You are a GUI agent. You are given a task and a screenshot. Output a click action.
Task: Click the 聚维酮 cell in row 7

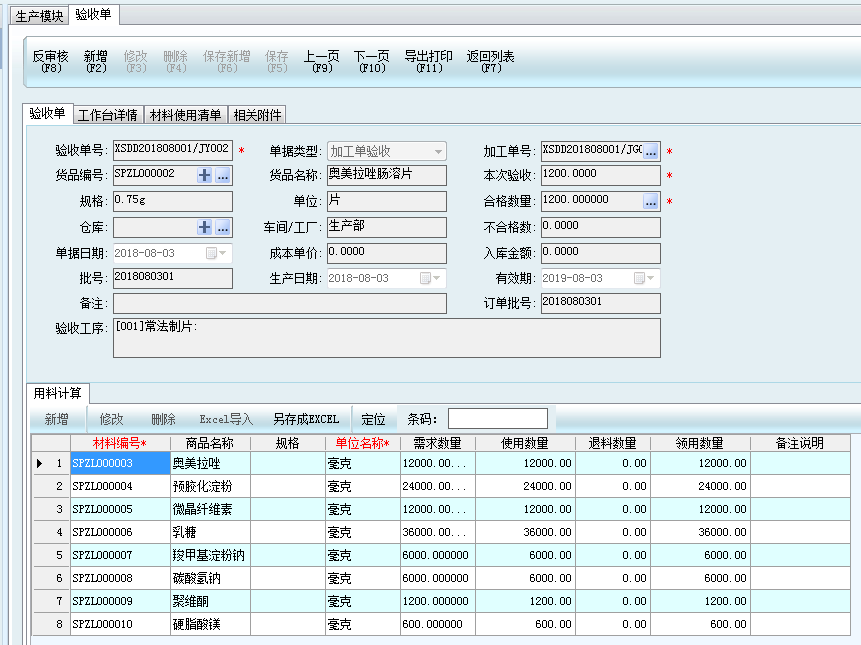pyautogui.click(x=210, y=602)
